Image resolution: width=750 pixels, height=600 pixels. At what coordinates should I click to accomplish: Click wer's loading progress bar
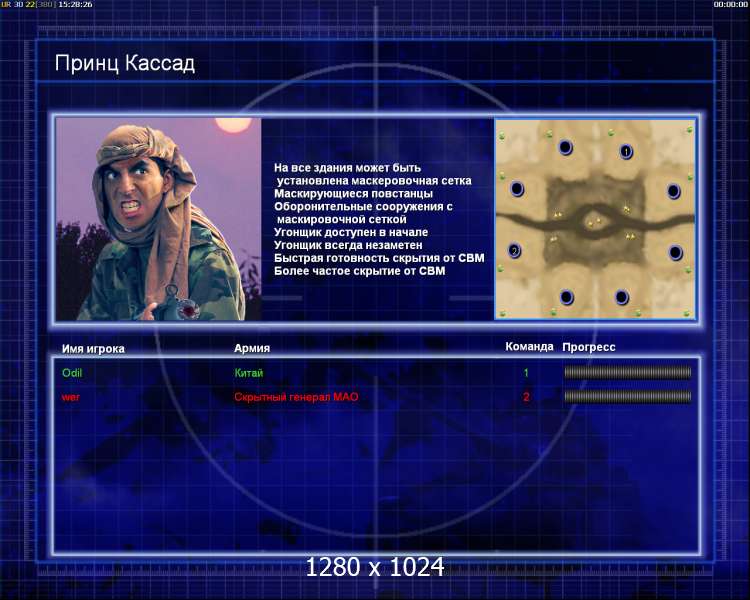pos(628,396)
